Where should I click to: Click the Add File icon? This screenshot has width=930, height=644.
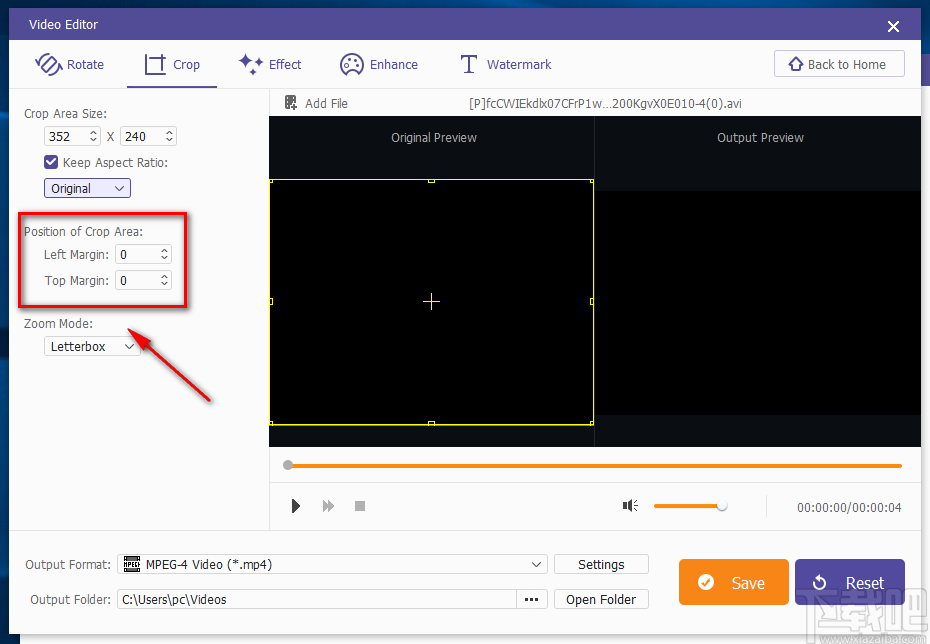coord(291,103)
